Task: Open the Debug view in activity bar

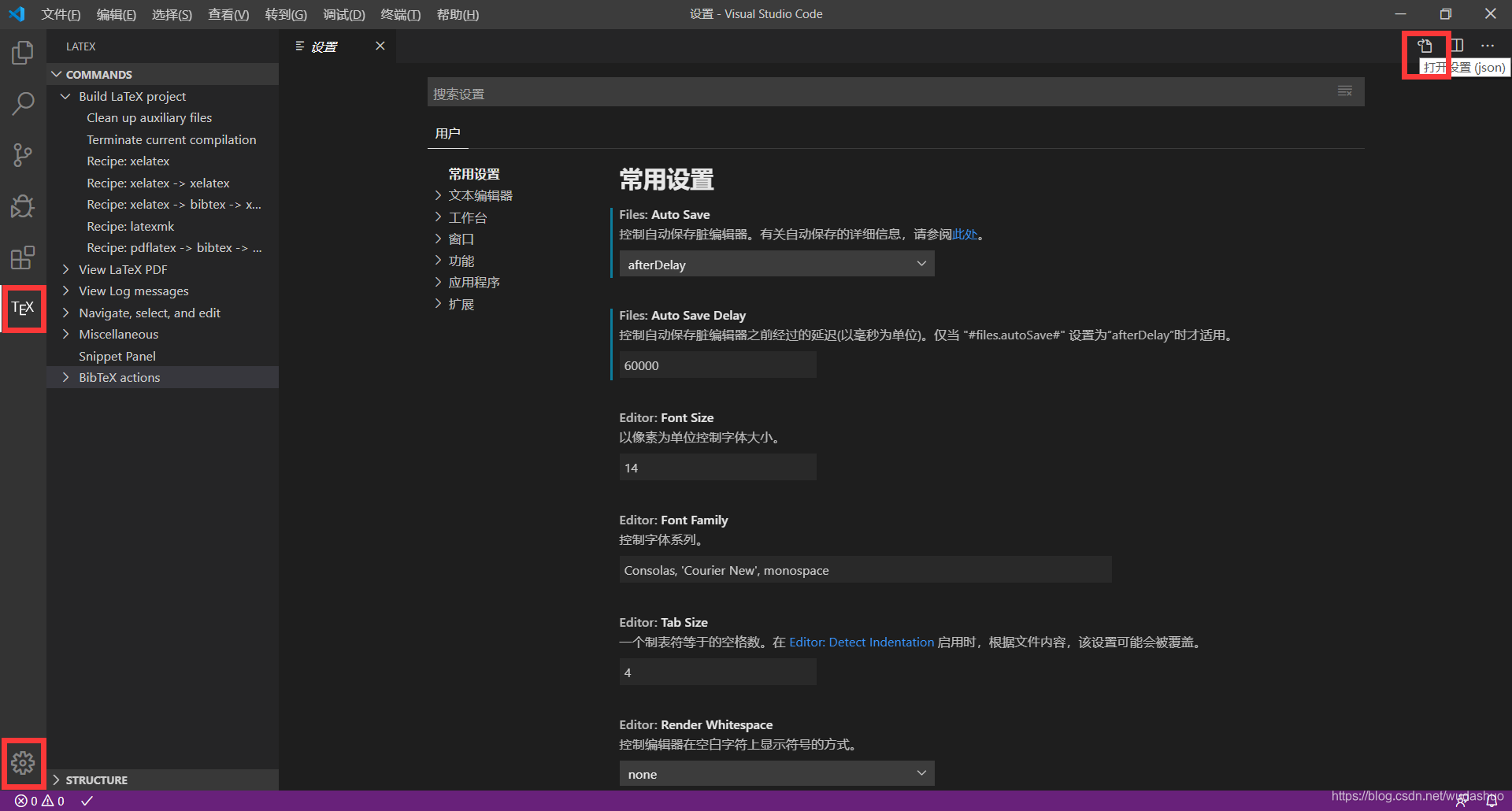Action: pos(23,206)
